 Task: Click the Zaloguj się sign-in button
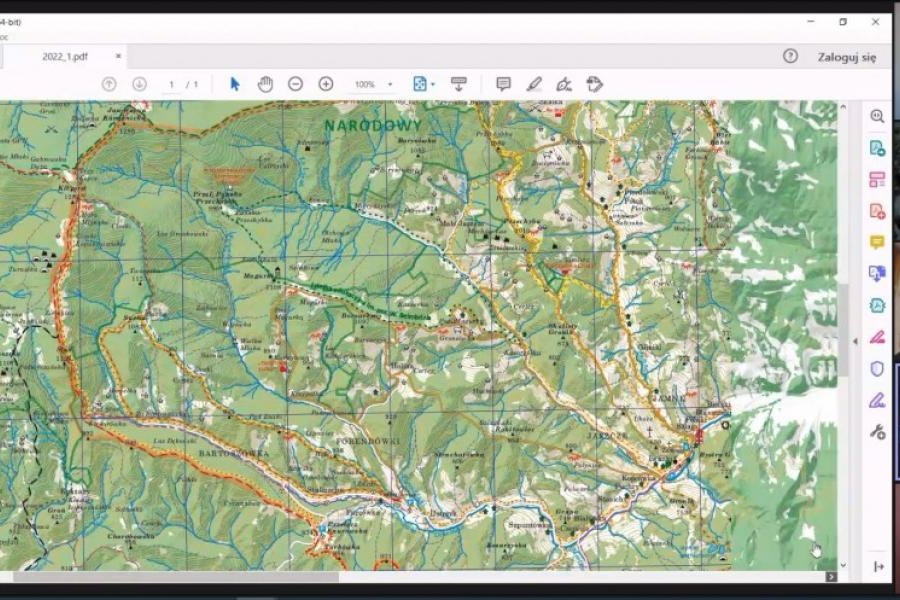pos(846,57)
